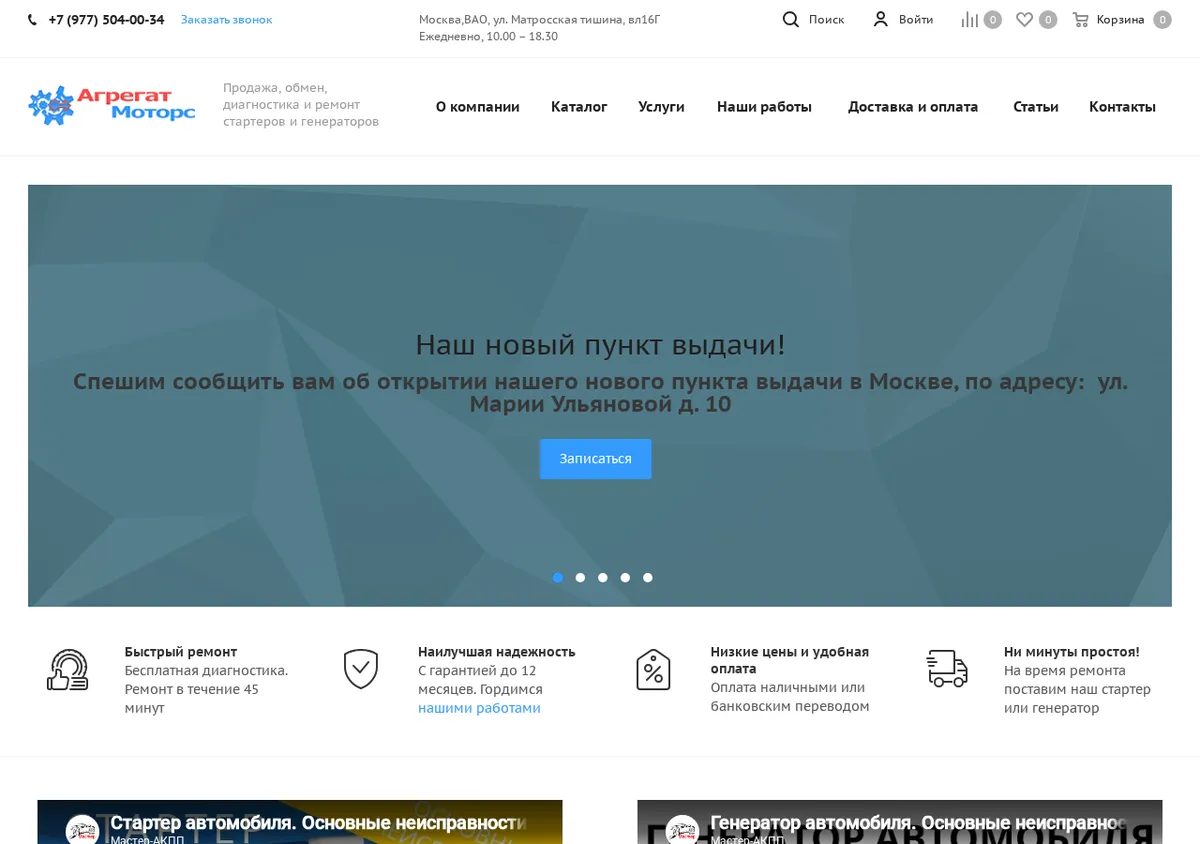Select the third slider dot
The image size is (1200, 844).
click(603, 577)
